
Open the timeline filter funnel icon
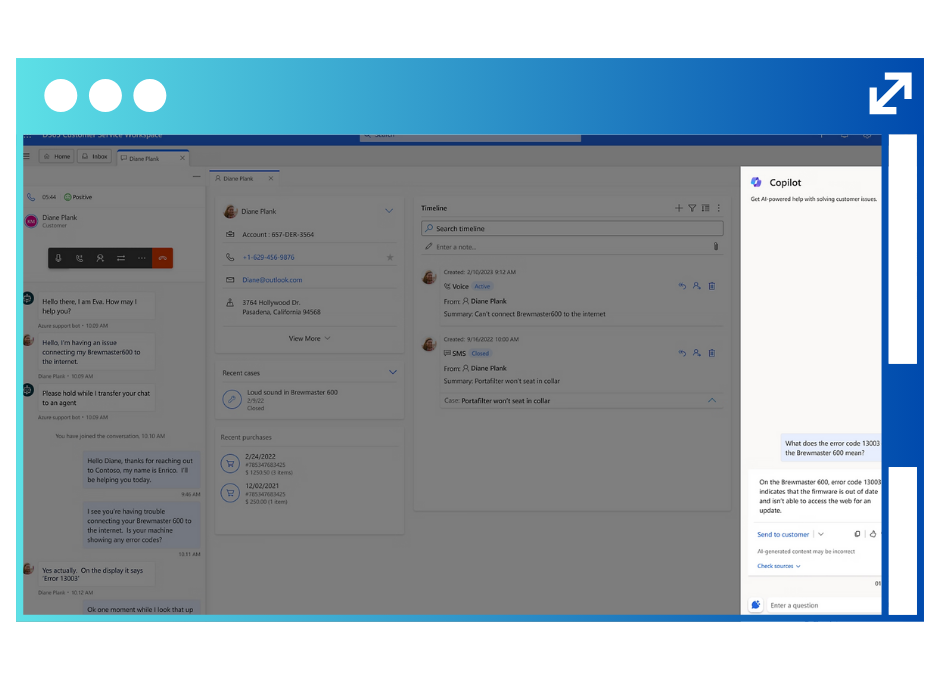pos(692,208)
